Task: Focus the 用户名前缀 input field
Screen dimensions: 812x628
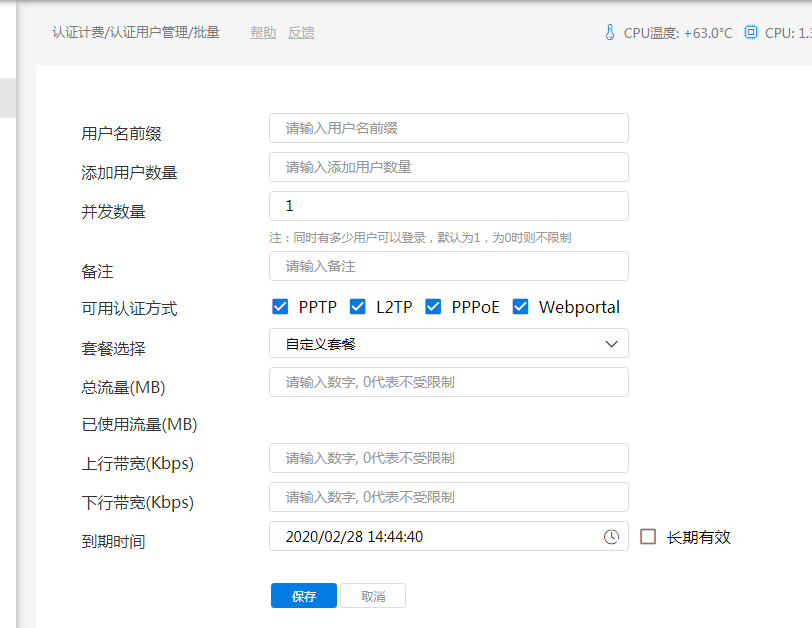Action: (x=448, y=128)
